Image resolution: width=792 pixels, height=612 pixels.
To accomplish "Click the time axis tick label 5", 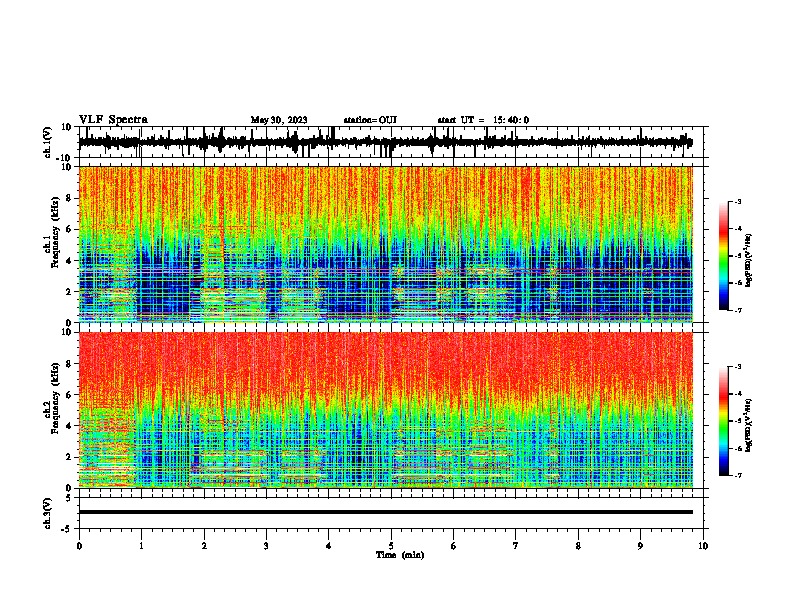I will click(x=391, y=546).
